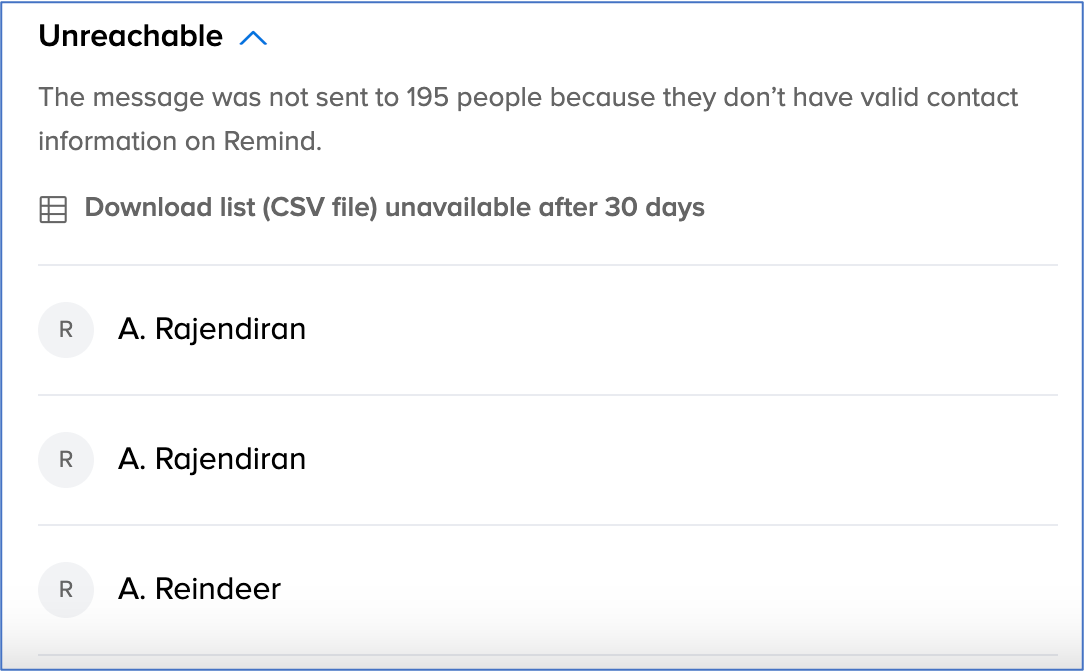Open the first A. Rajendiran name
The image size is (1084, 672).
tap(212, 329)
